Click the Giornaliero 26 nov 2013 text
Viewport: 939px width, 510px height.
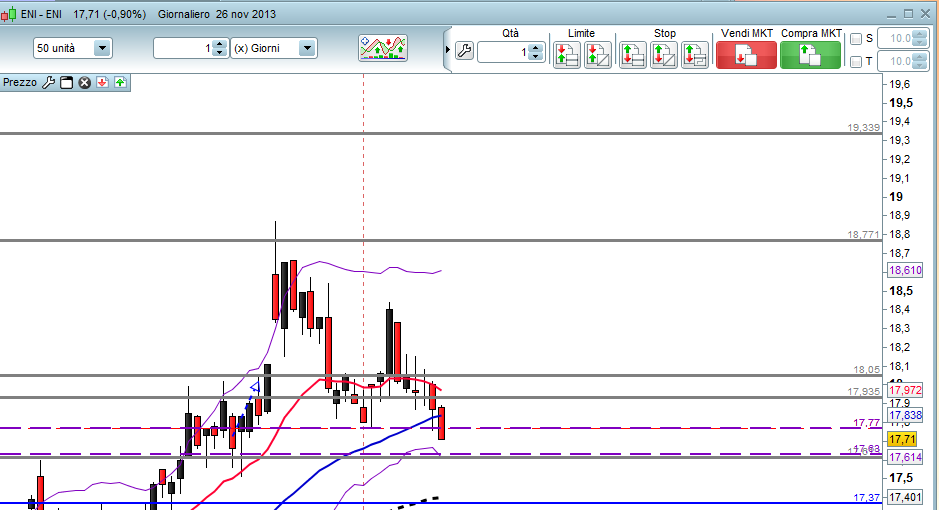217,14
